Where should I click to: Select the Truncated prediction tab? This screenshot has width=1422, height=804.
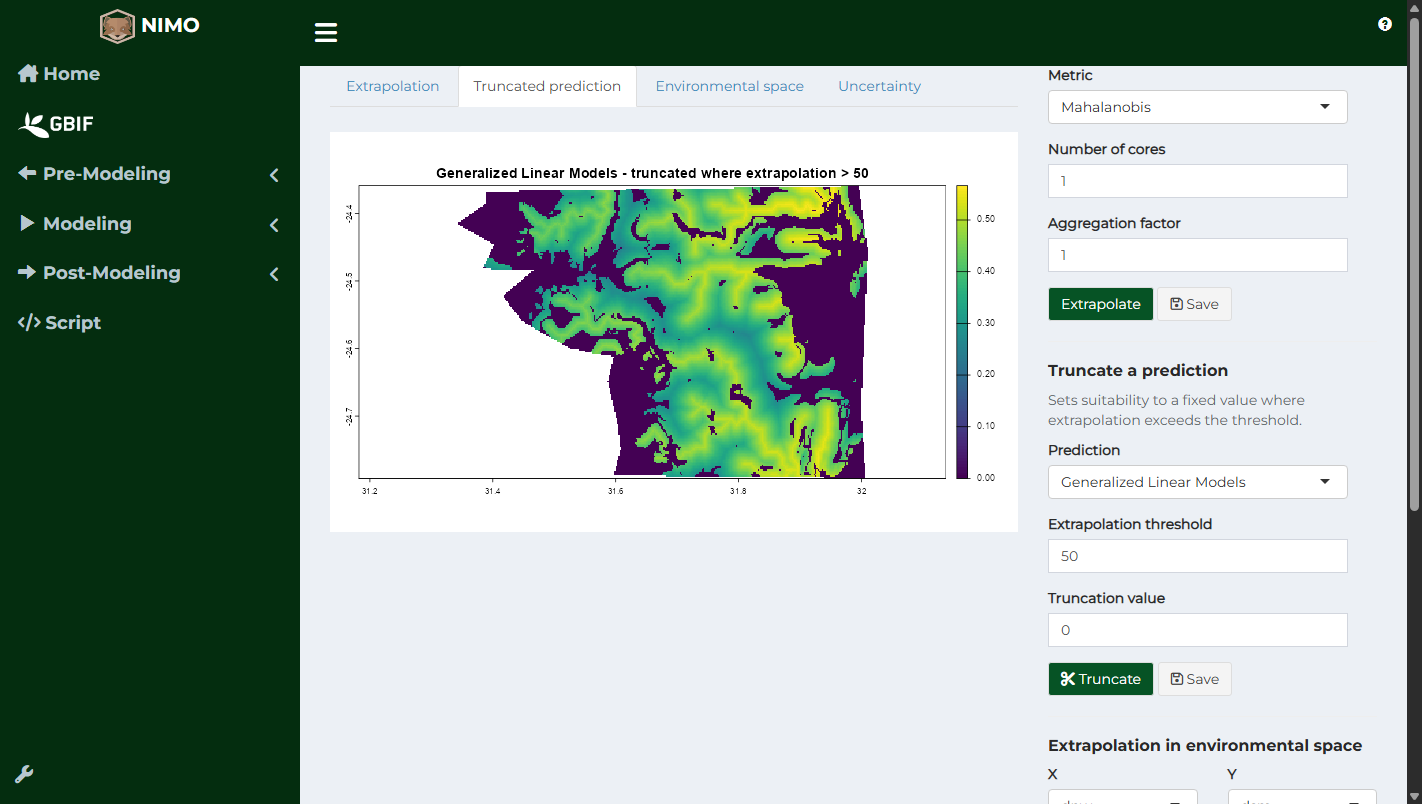pos(547,86)
